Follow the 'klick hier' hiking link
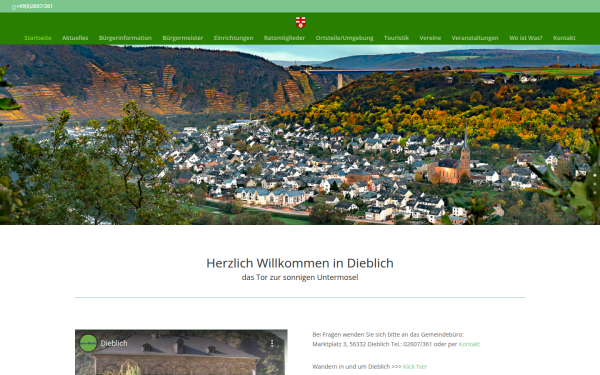600x375 pixels. [415, 367]
